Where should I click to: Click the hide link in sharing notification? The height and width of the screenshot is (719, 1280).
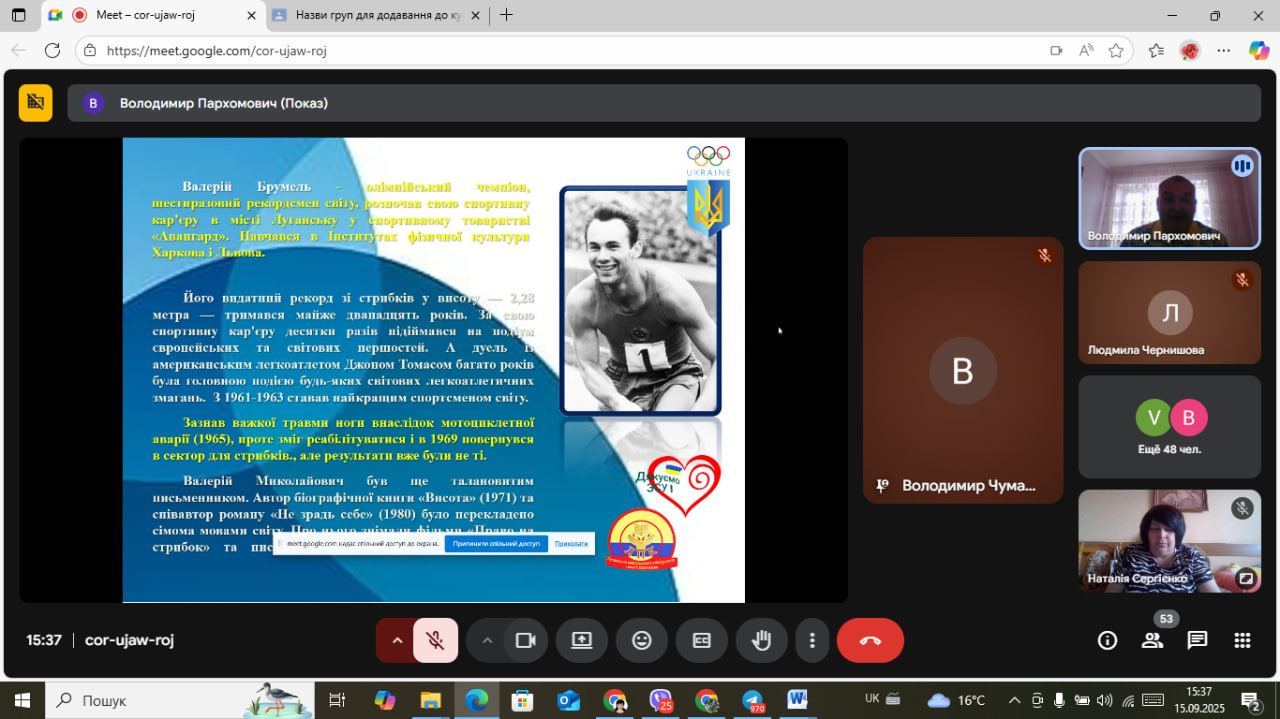click(x=571, y=544)
